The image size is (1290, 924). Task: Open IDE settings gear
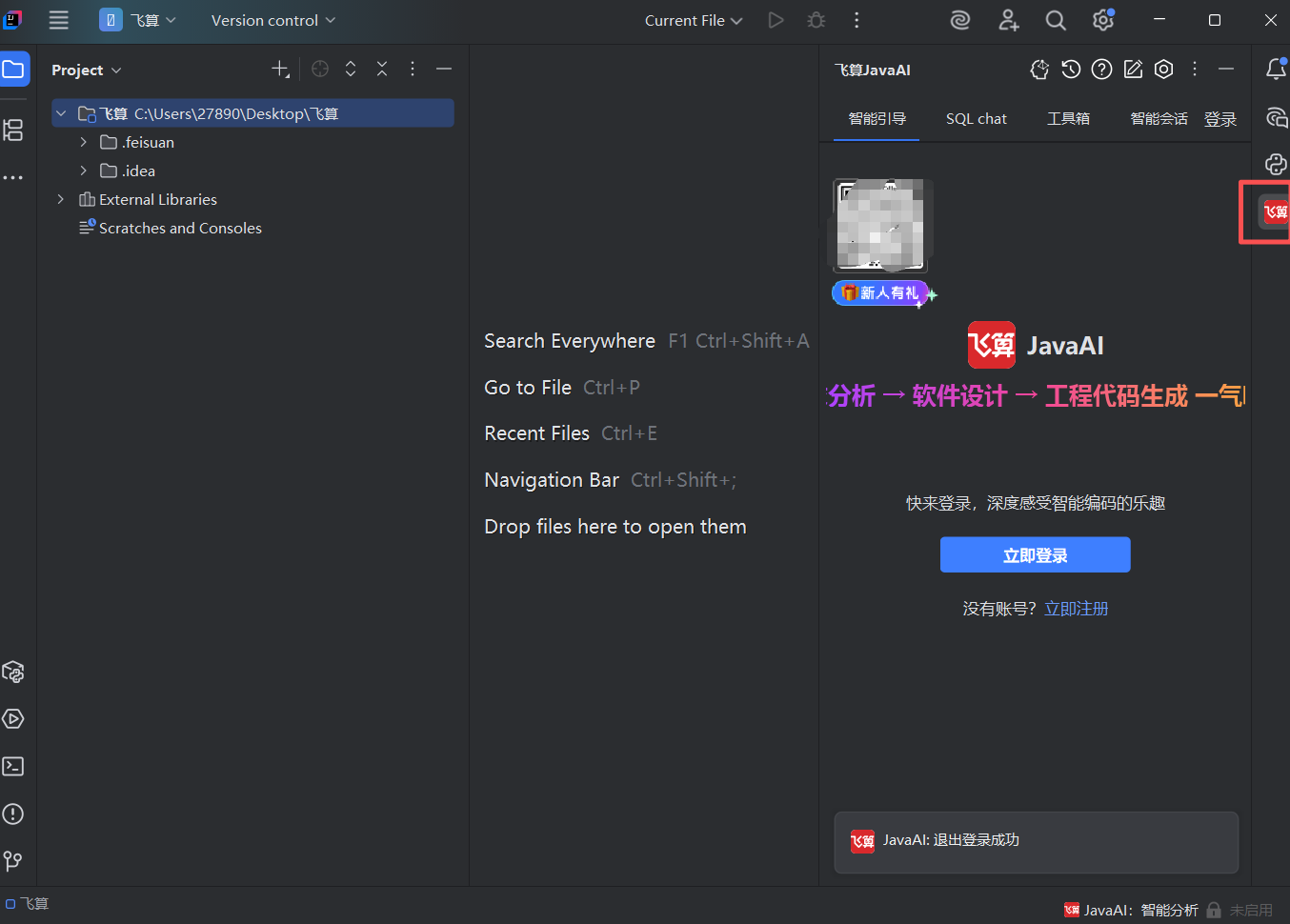1103,20
